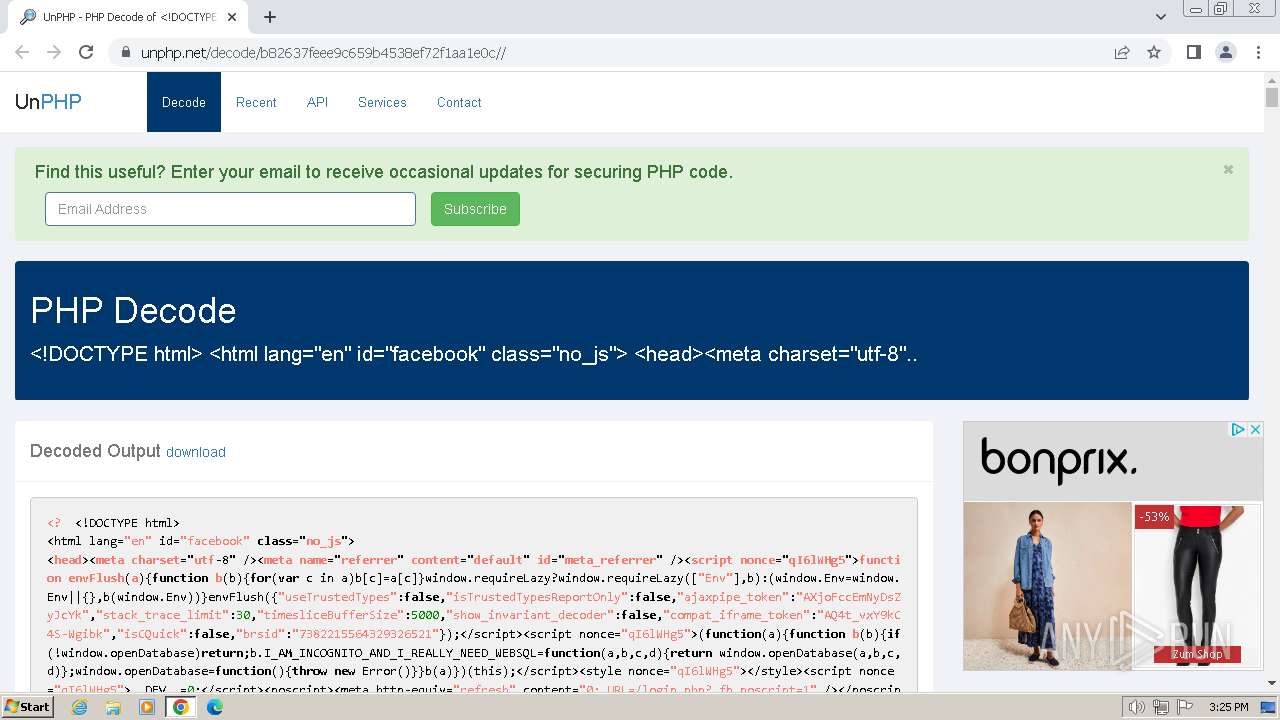Open the Contact nav item
The image size is (1280, 720).
(x=459, y=102)
